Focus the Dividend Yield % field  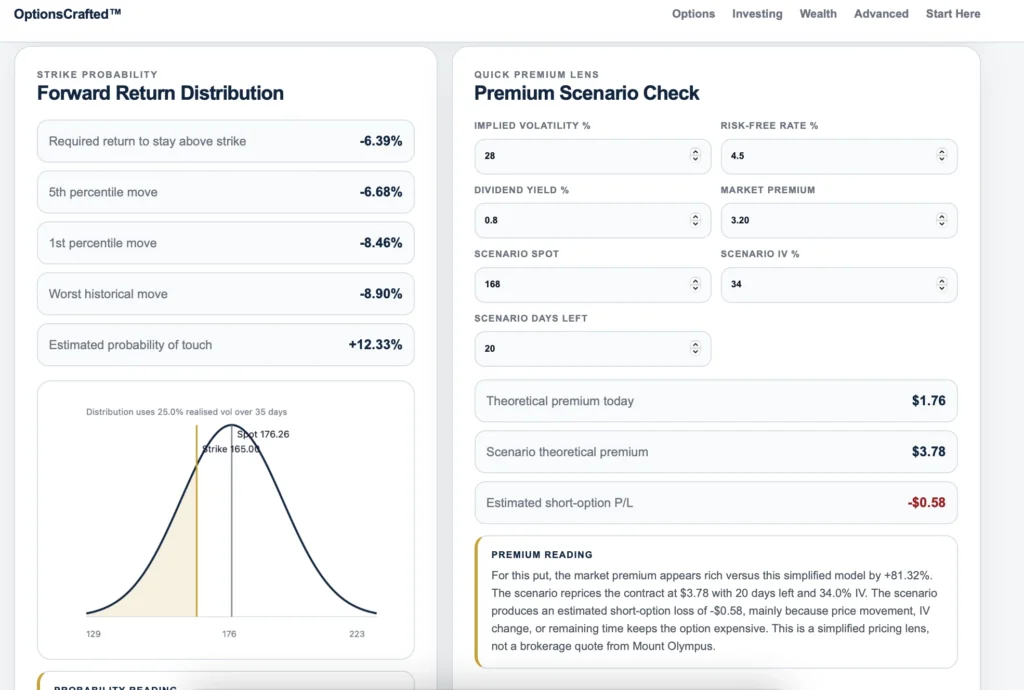pos(592,220)
